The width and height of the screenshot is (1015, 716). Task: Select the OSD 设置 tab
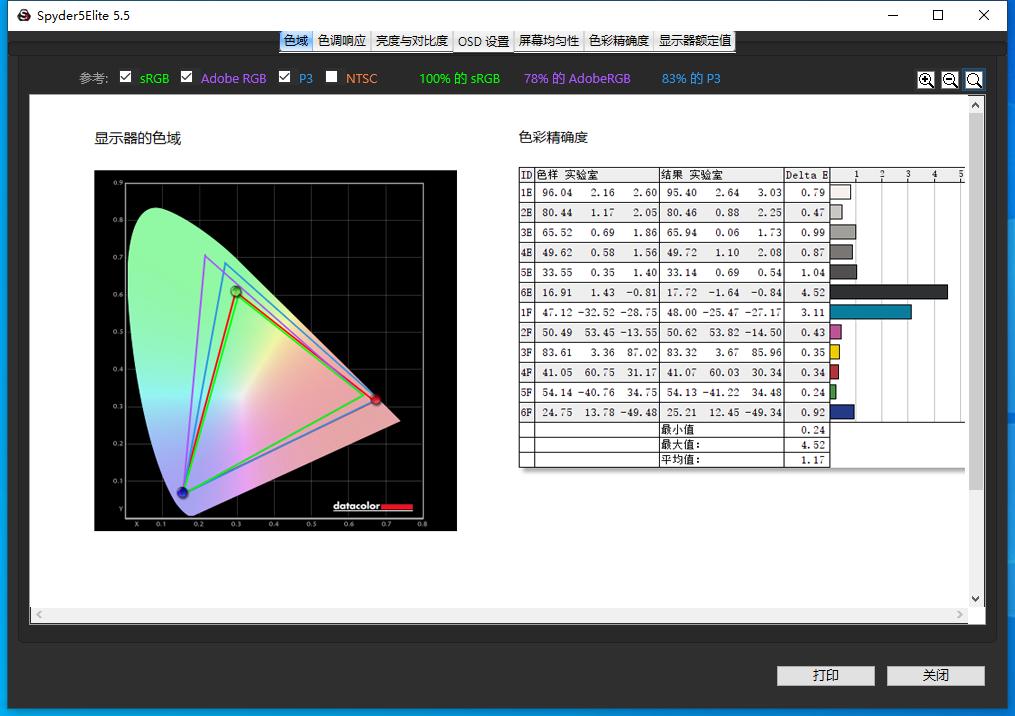point(483,42)
